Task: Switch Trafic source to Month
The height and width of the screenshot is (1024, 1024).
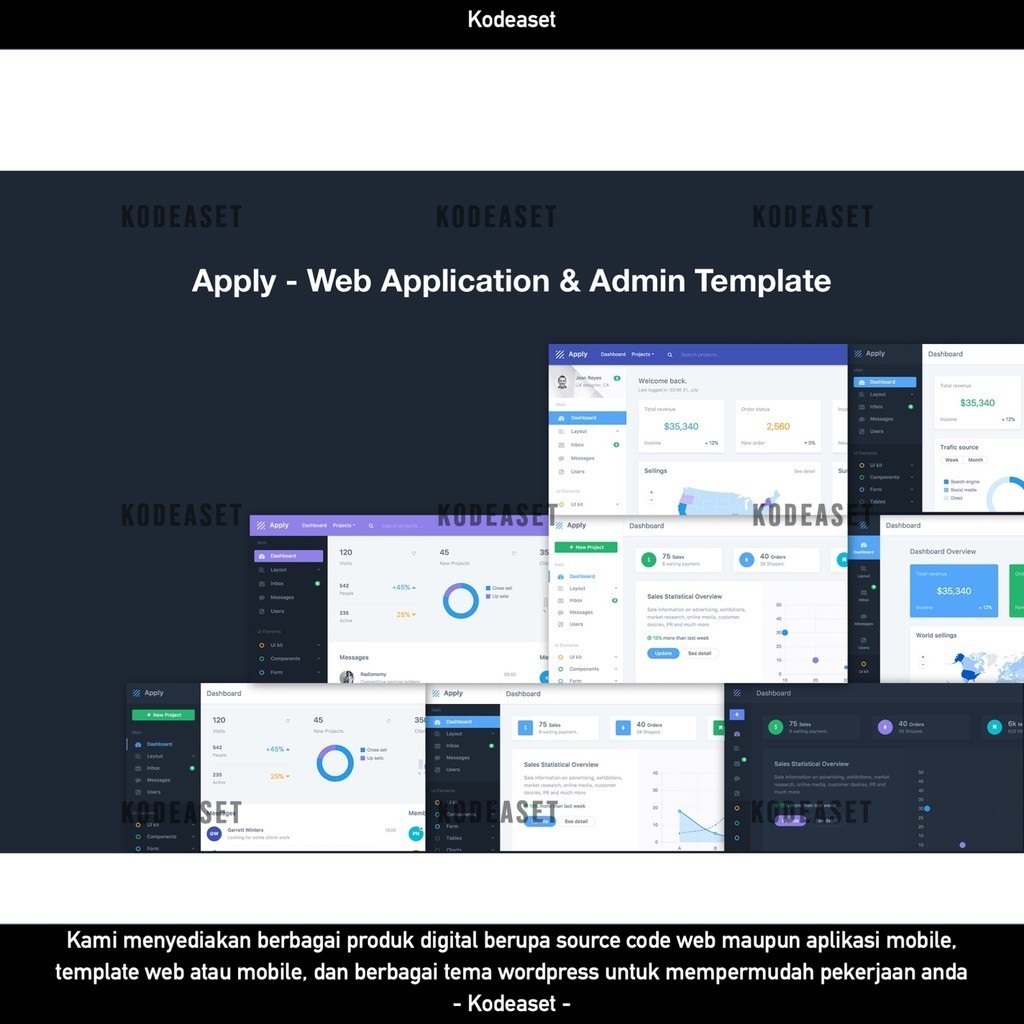Action: pos(975,460)
